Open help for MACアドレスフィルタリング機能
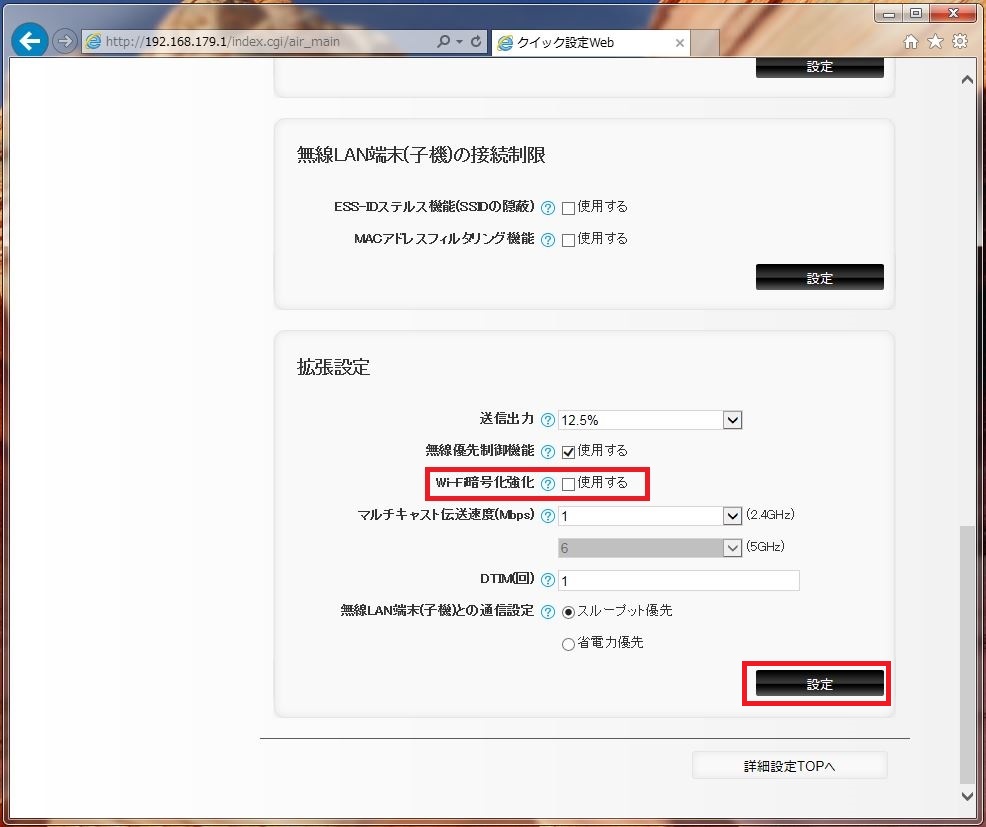 point(548,240)
